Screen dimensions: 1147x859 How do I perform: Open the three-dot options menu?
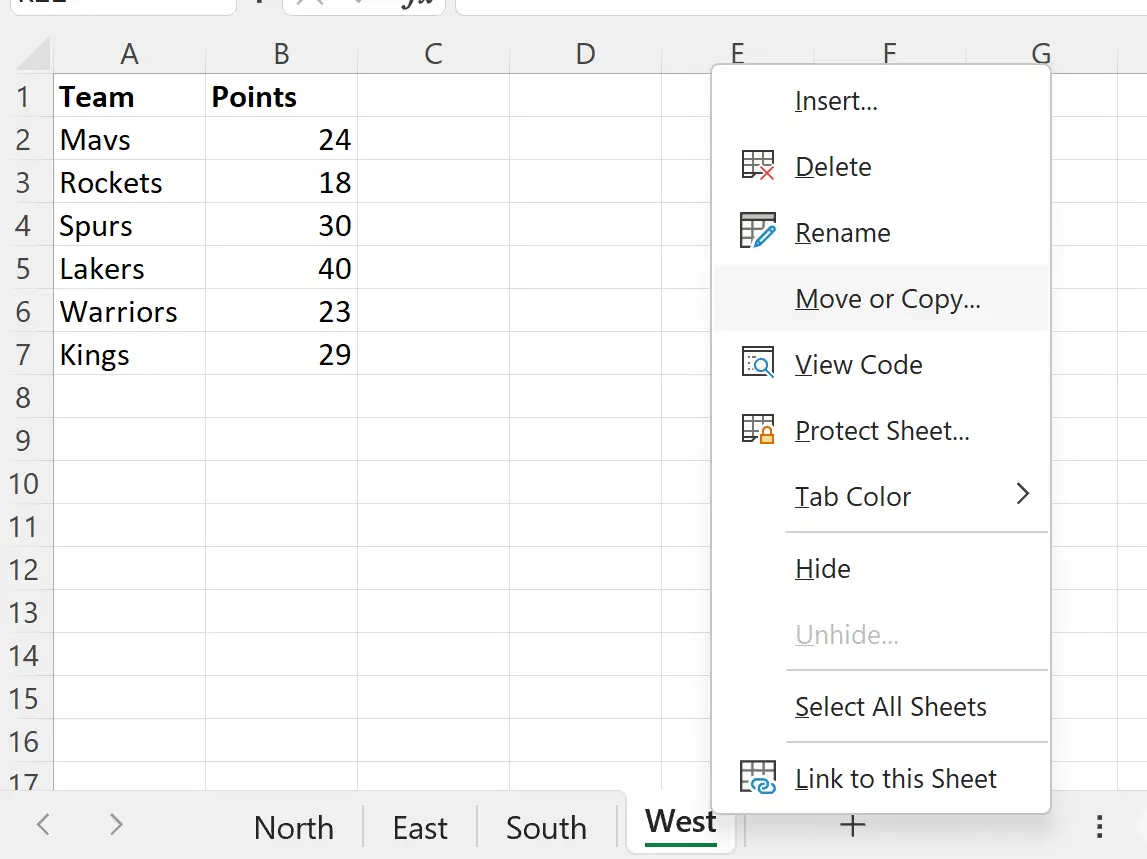pos(1099,826)
